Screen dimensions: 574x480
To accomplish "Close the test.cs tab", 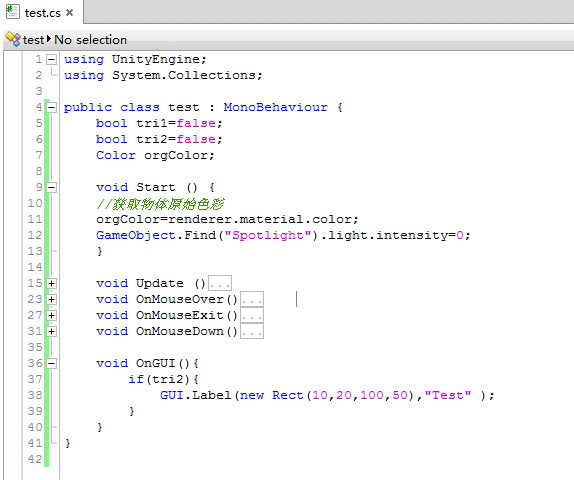I will pyautogui.click(x=69, y=13).
